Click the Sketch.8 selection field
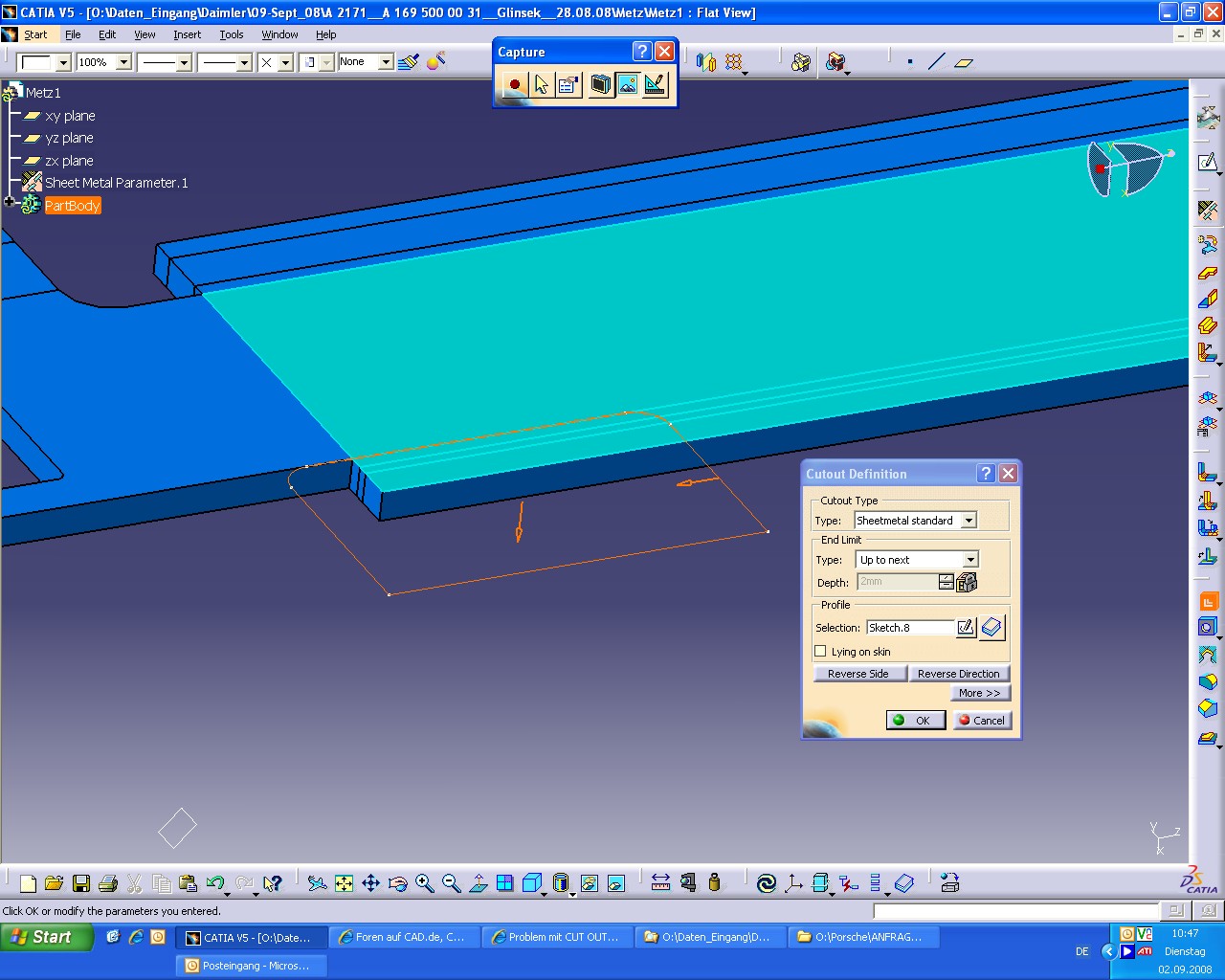 [910, 628]
